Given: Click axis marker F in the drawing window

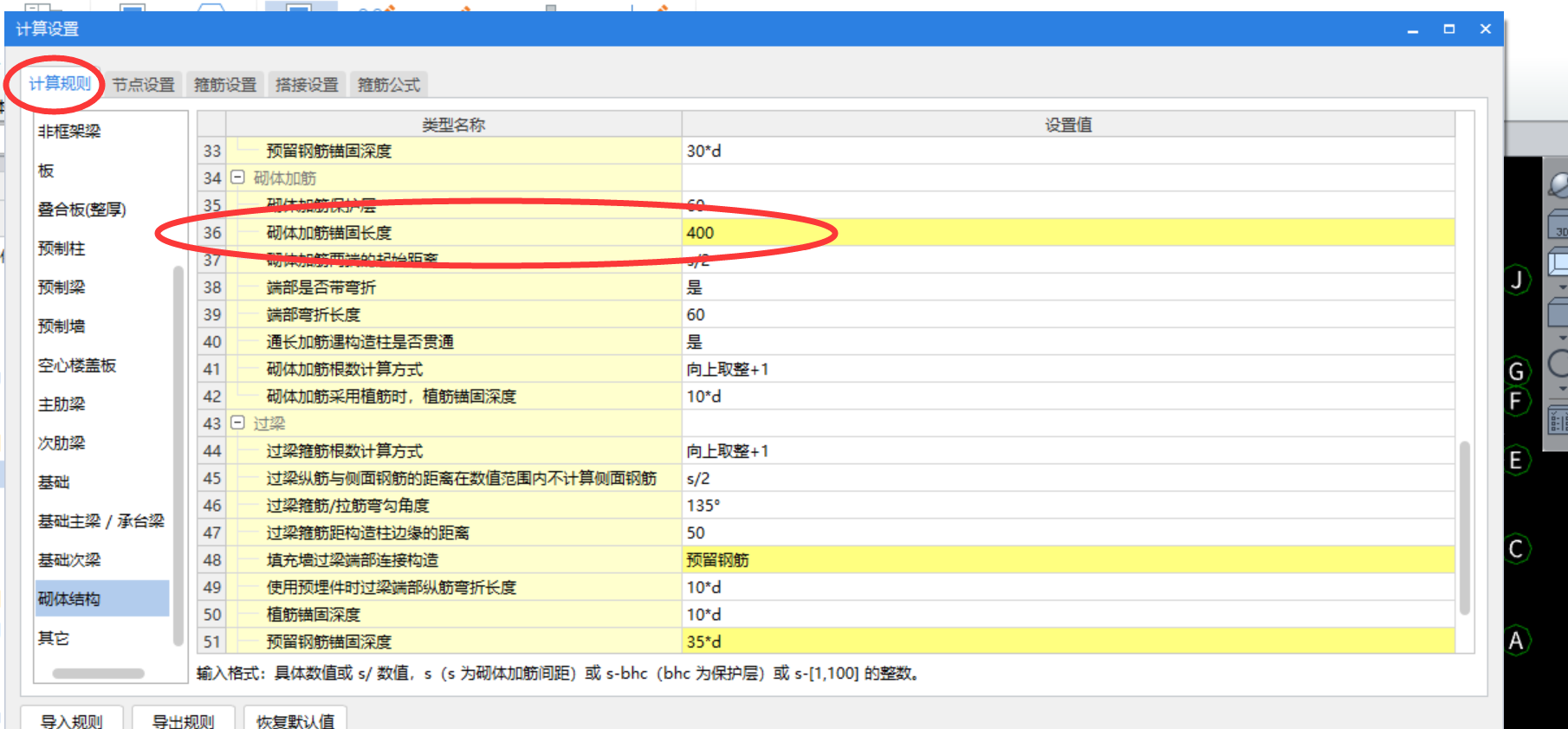Looking at the screenshot, I should pos(1517,401).
